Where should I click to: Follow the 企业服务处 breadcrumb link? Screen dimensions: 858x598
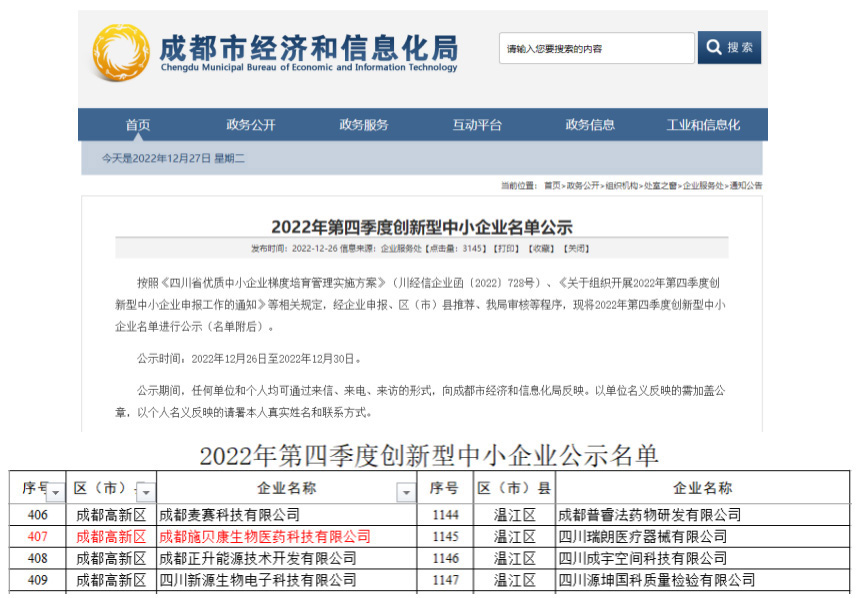coord(703,186)
